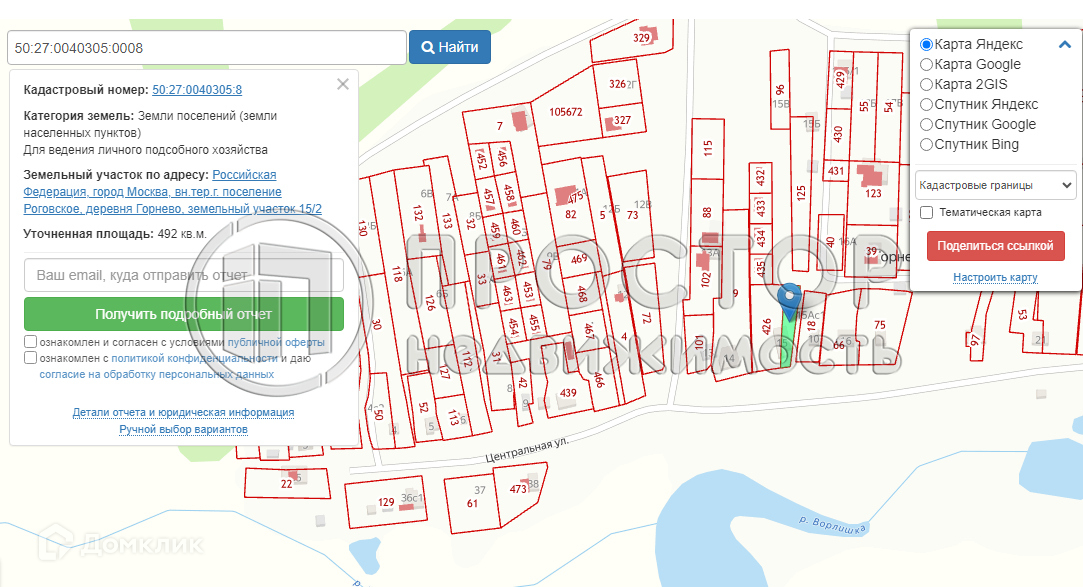Click the parcel labeled 115

click(707, 148)
